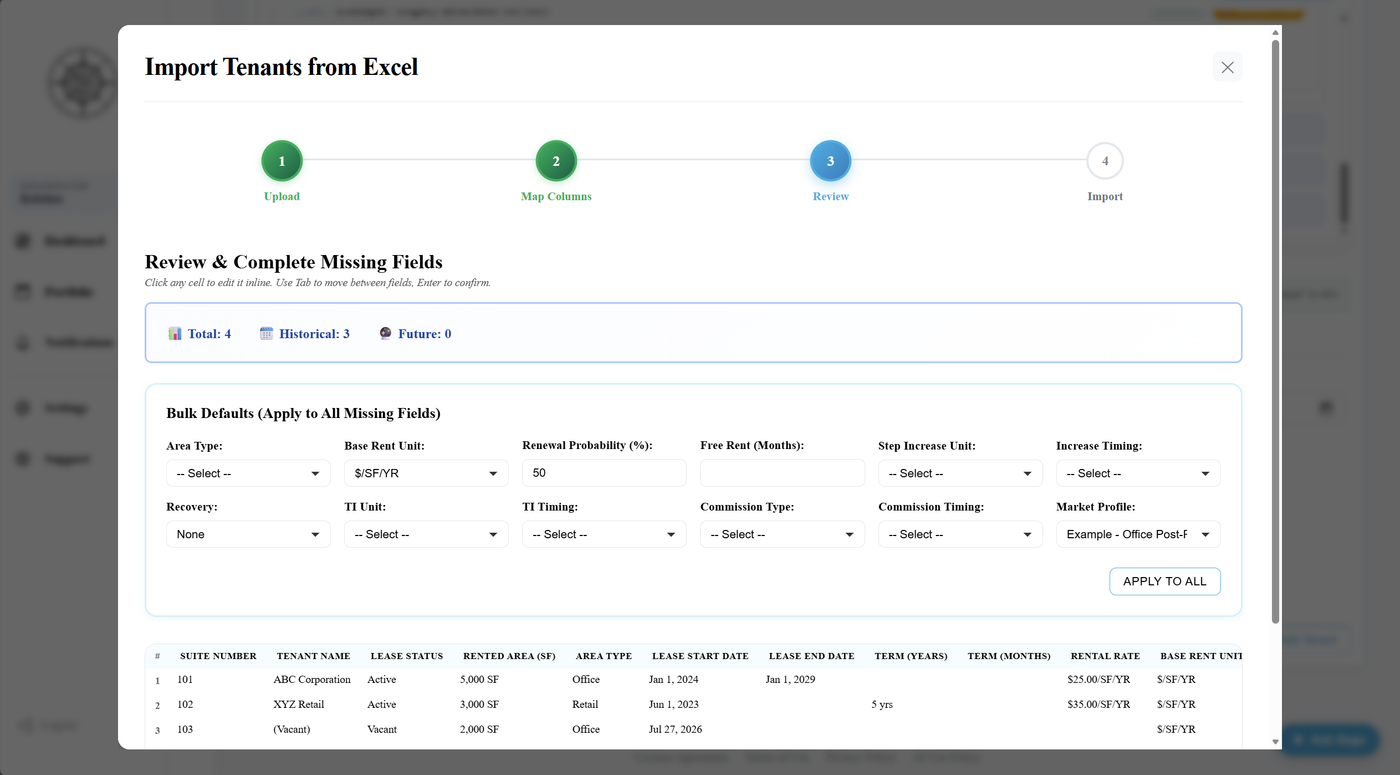Click the step 3 Review circle

pyautogui.click(x=830, y=161)
